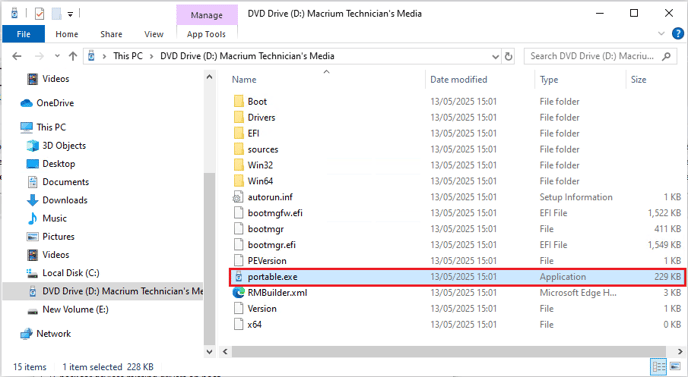Click the horizontal scrollbar in the file list

pyautogui.click(x=448, y=352)
